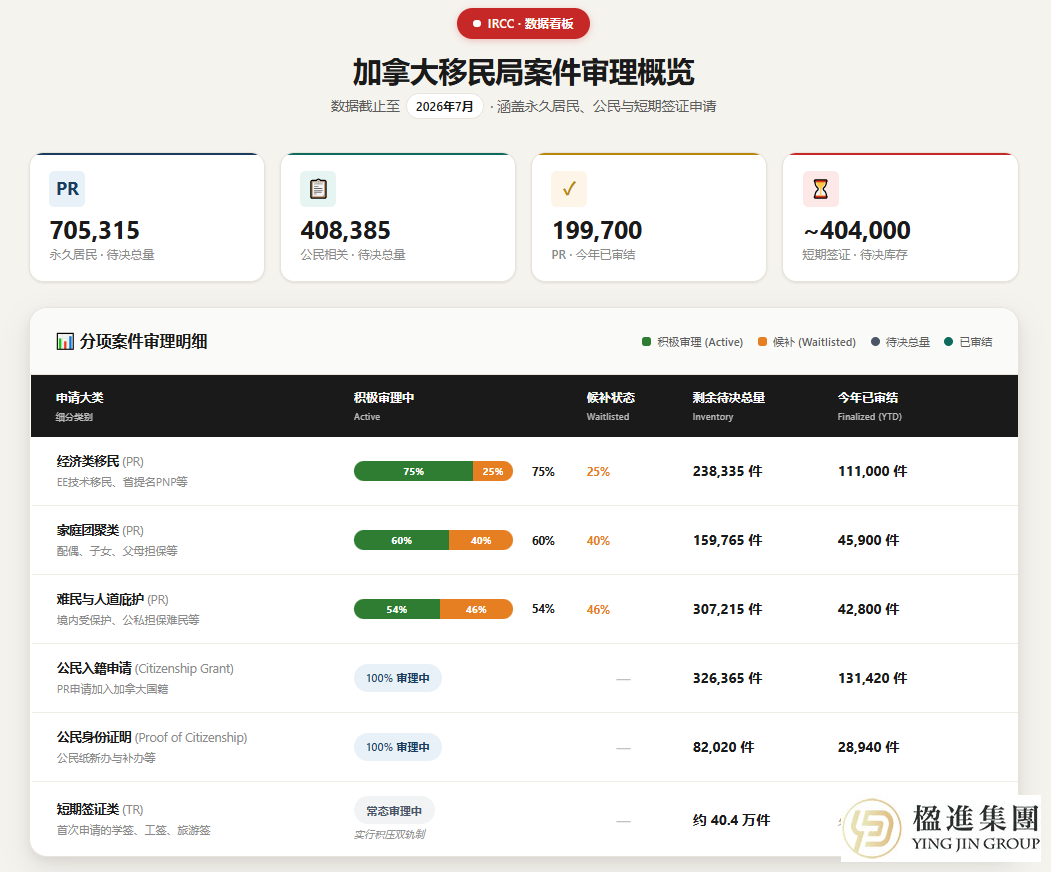Click the 45,900 件 finalized value
The height and width of the screenshot is (872, 1051).
coord(868,540)
